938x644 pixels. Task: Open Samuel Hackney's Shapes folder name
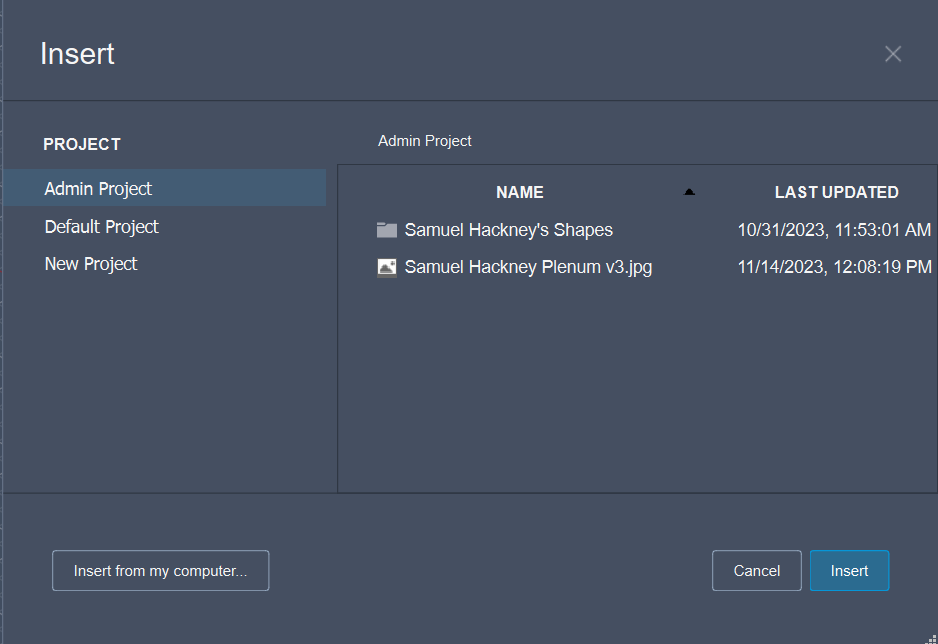click(x=508, y=230)
